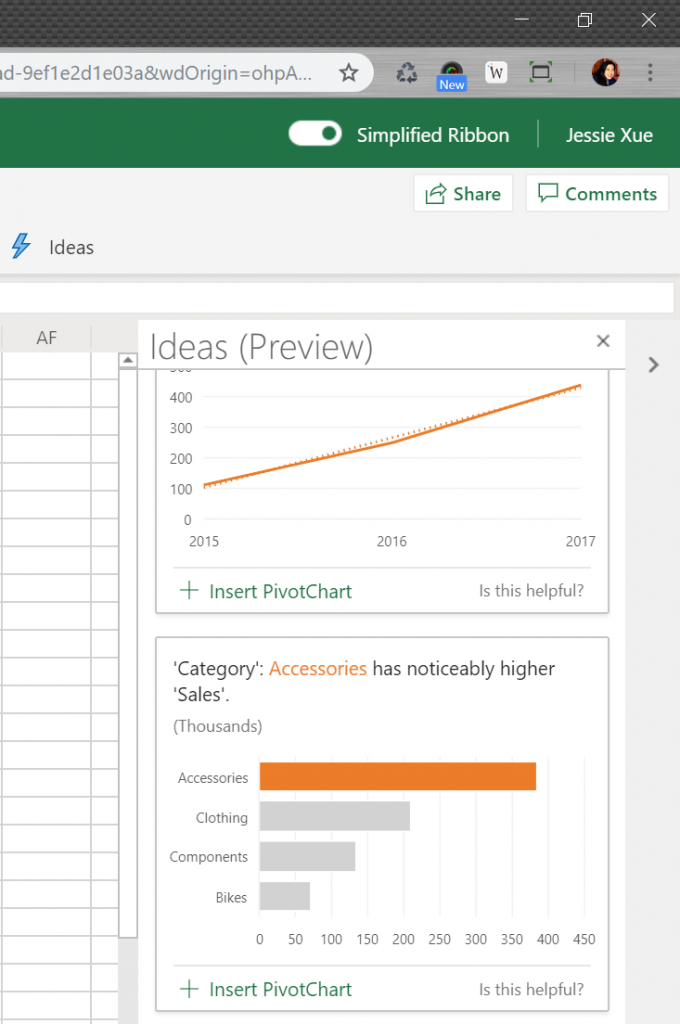Screen dimensions: 680x1024
Task: Click the green screen capture extension icon
Action: (x=541, y=72)
